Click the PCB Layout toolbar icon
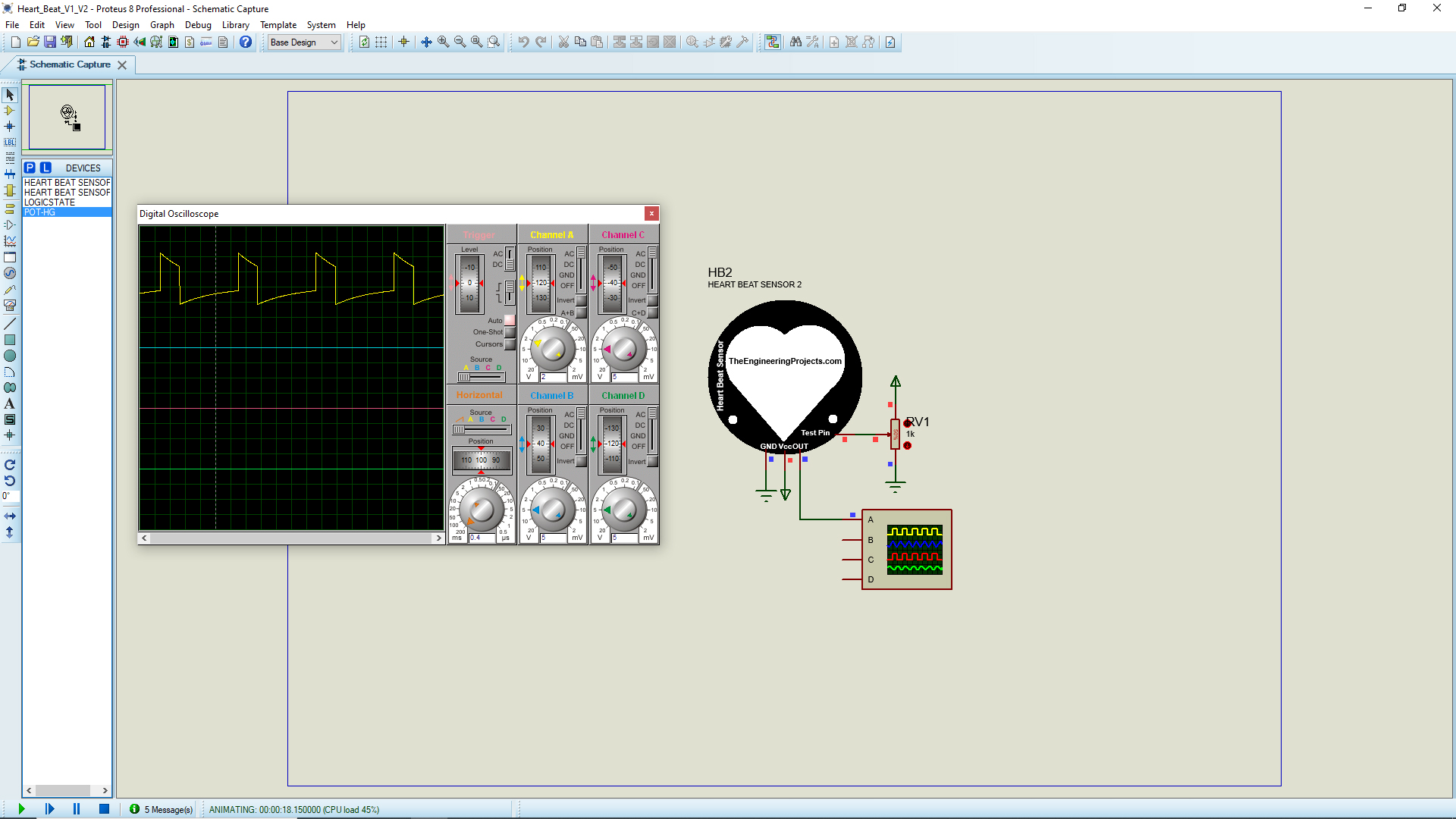The width and height of the screenshot is (1456, 819). tap(123, 42)
